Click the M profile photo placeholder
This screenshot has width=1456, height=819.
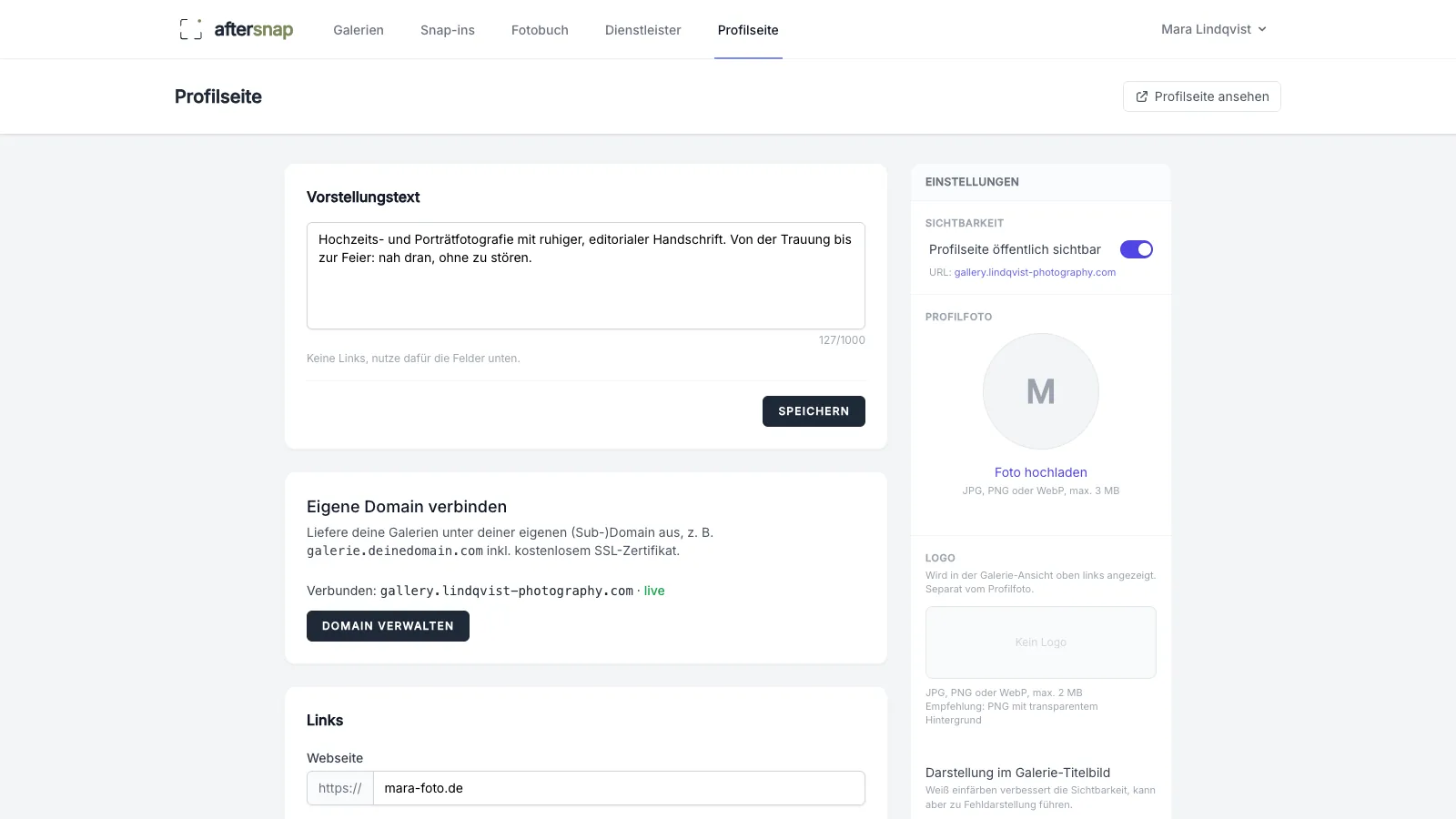pyautogui.click(x=1041, y=391)
